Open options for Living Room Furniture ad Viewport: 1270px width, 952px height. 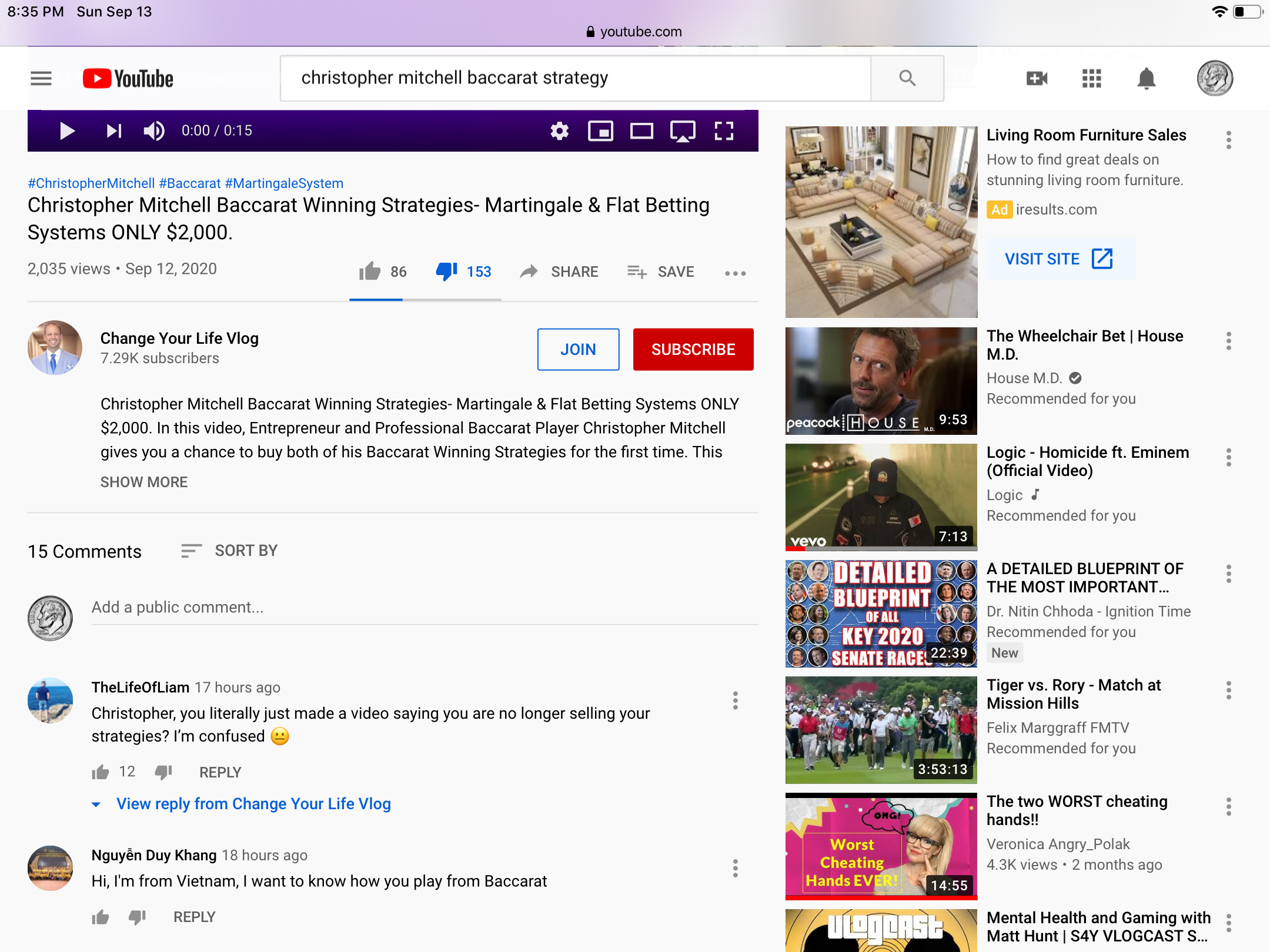click(x=1229, y=140)
